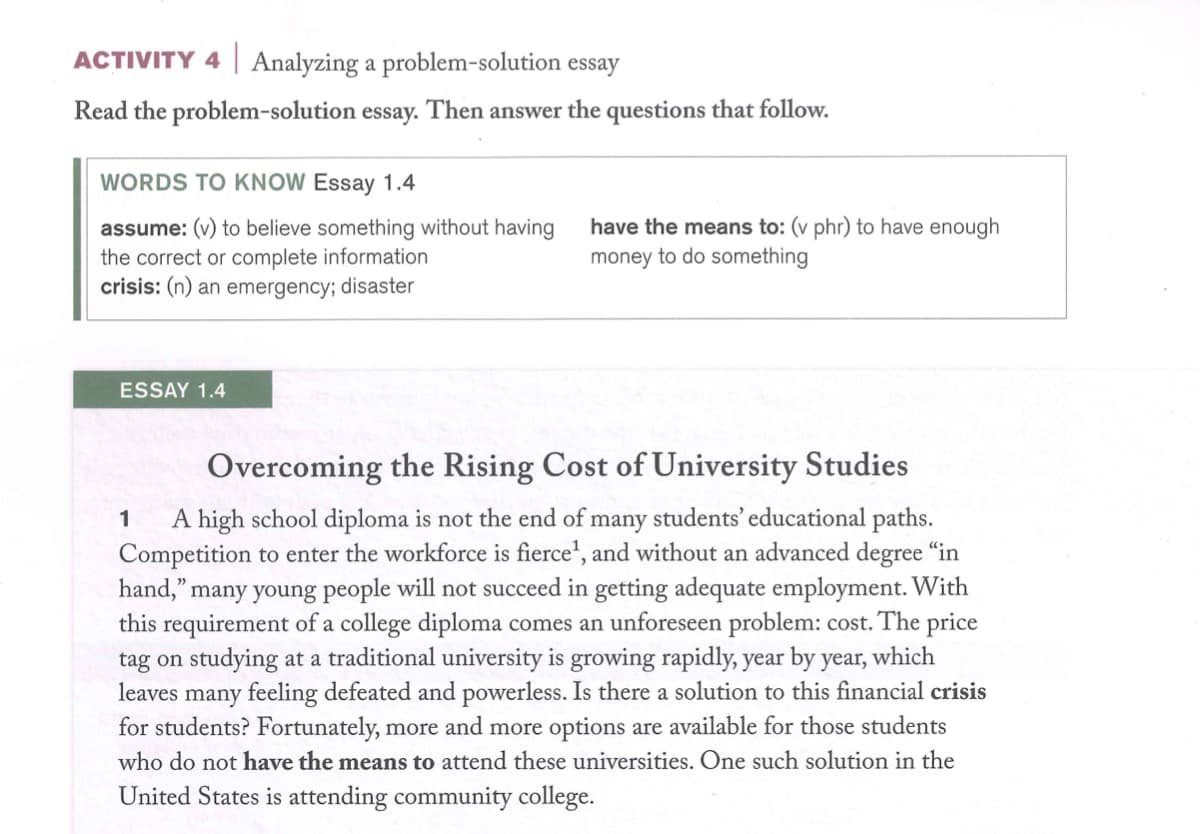Click the paragraph number 1 marker
Image resolution: width=1200 pixels, height=834 pixels.
[125, 520]
